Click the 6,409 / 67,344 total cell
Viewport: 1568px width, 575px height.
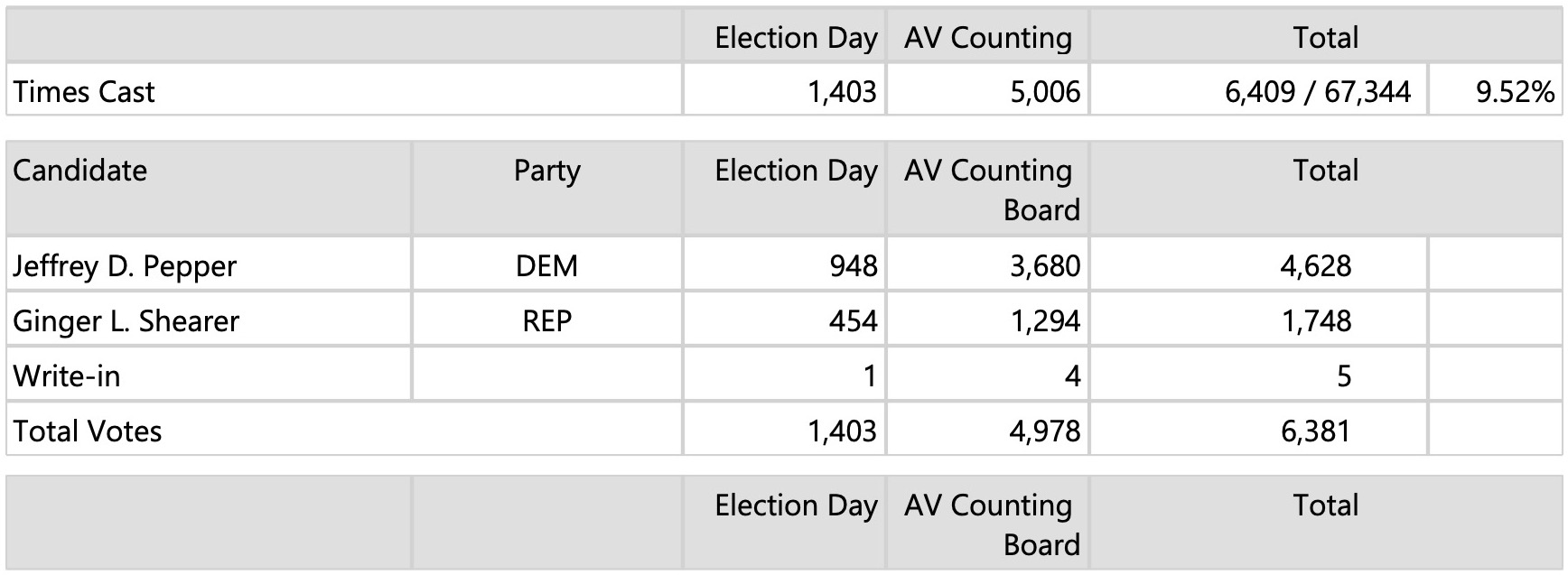pos(1317,92)
